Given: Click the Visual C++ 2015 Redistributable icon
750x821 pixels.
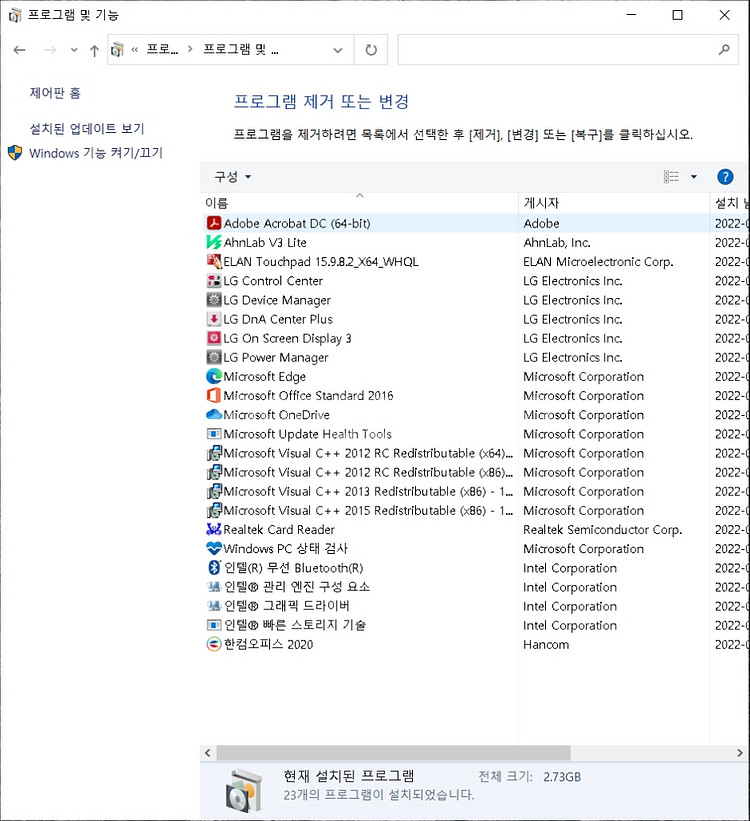Looking at the screenshot, I should [x=214, y=511].
